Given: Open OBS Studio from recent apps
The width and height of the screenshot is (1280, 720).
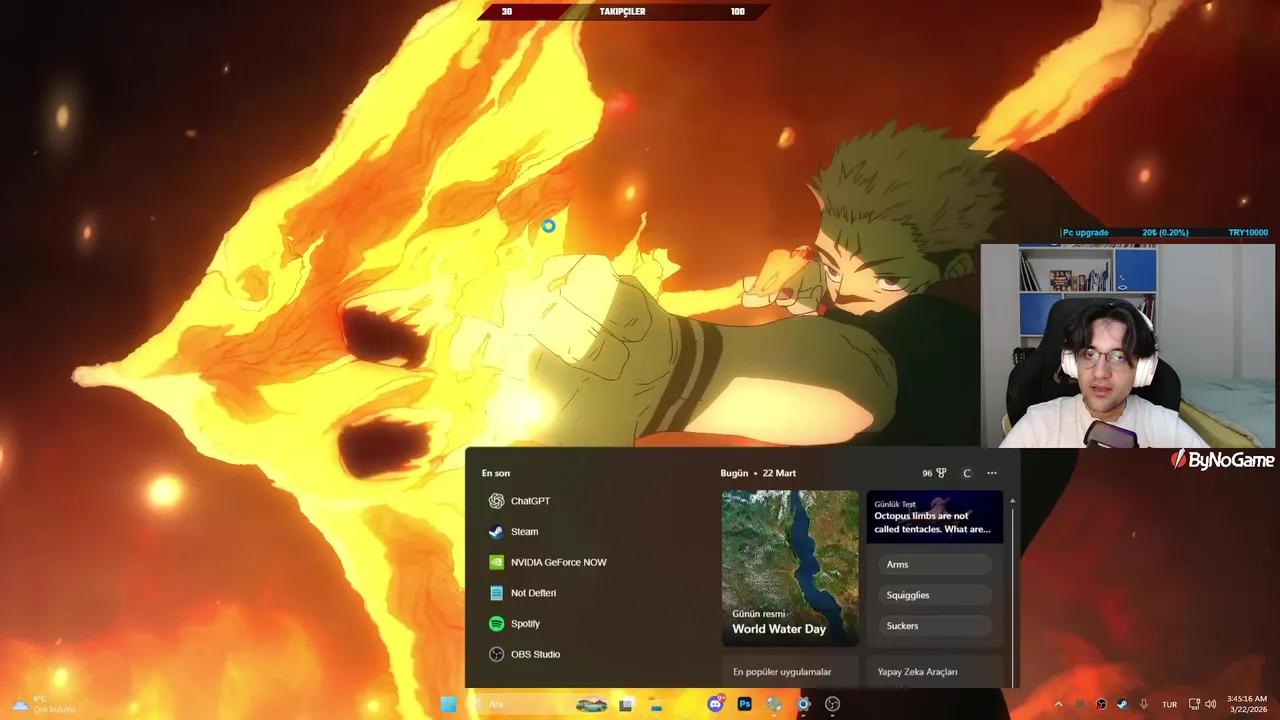Looking at the screenshot, I should [x=524, y=654].
